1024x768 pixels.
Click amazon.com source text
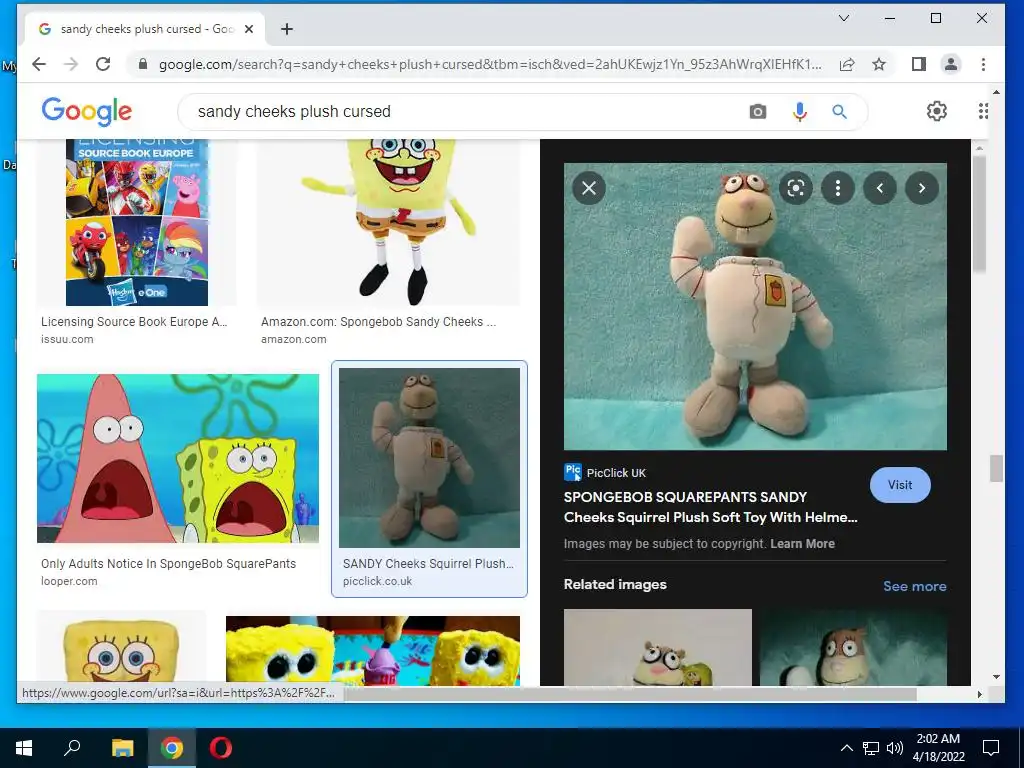(x=293, y=339)
